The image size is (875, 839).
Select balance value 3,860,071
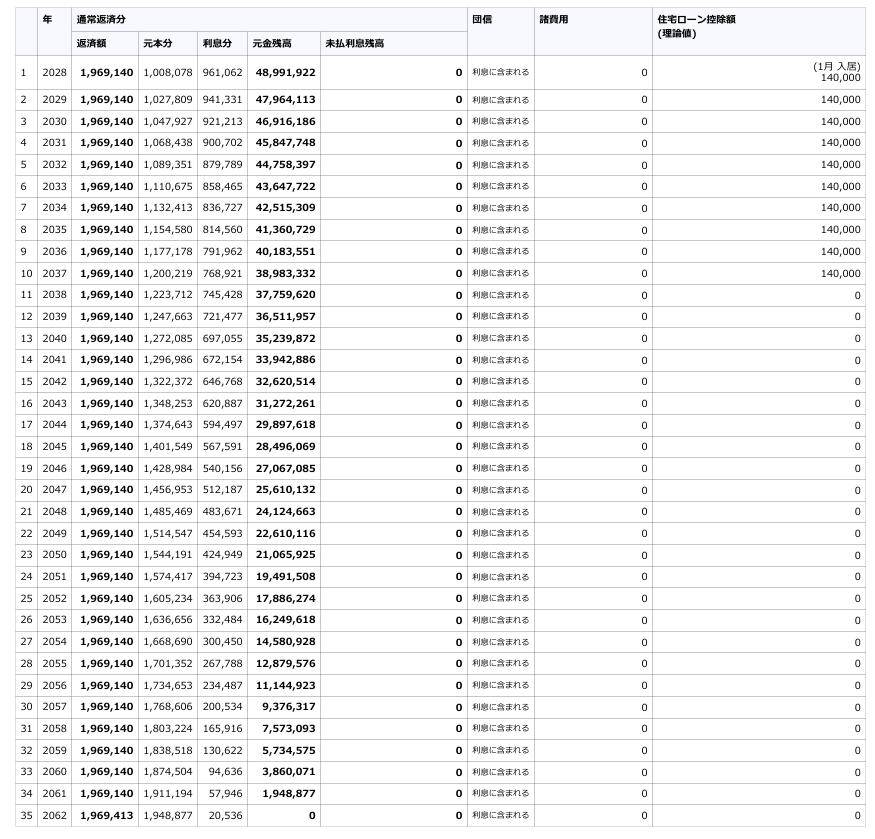pos(289,771)
